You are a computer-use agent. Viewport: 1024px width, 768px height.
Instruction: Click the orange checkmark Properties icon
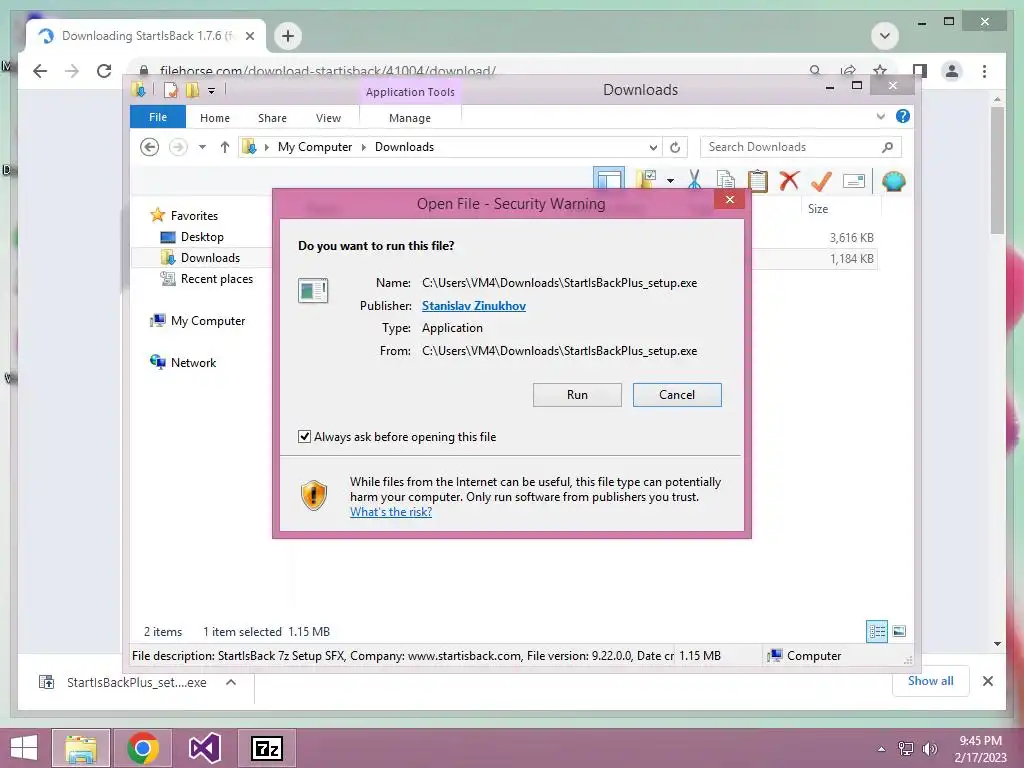pos(821,181)
